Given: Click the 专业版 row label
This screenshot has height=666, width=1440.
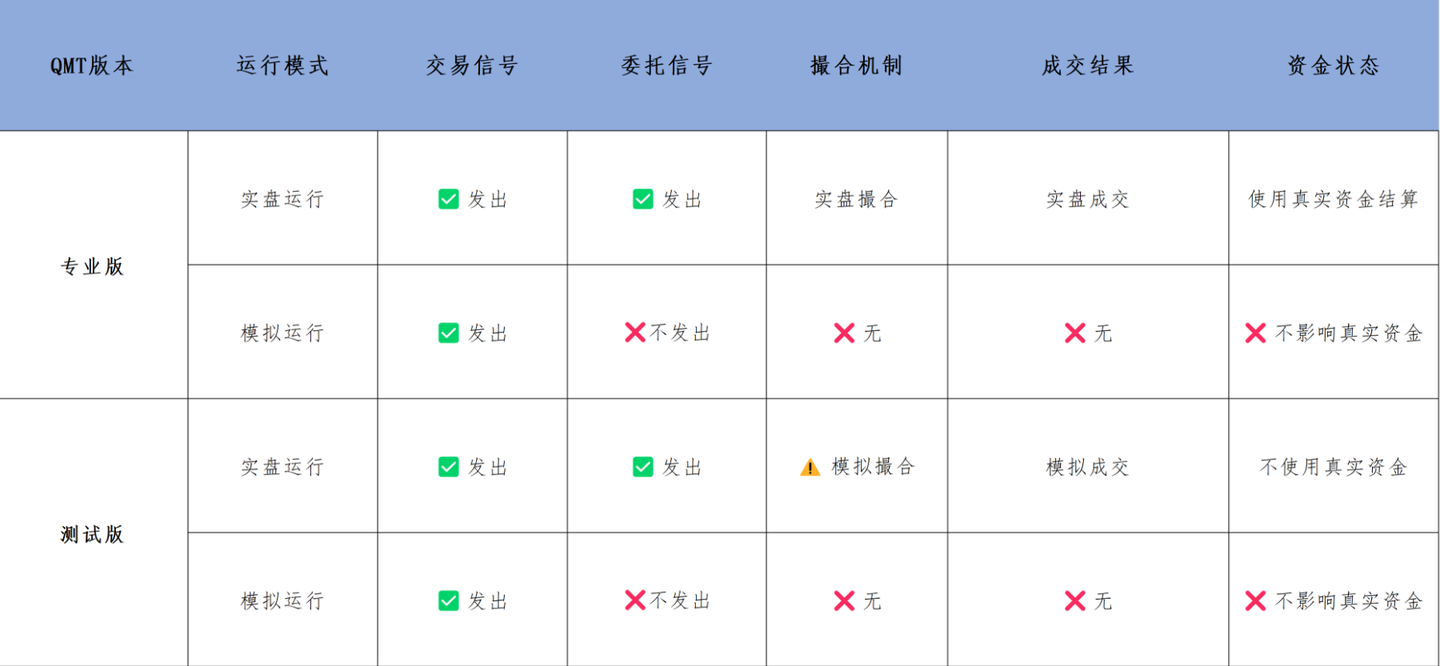Looking at the screenshot, I should [92, 267].
